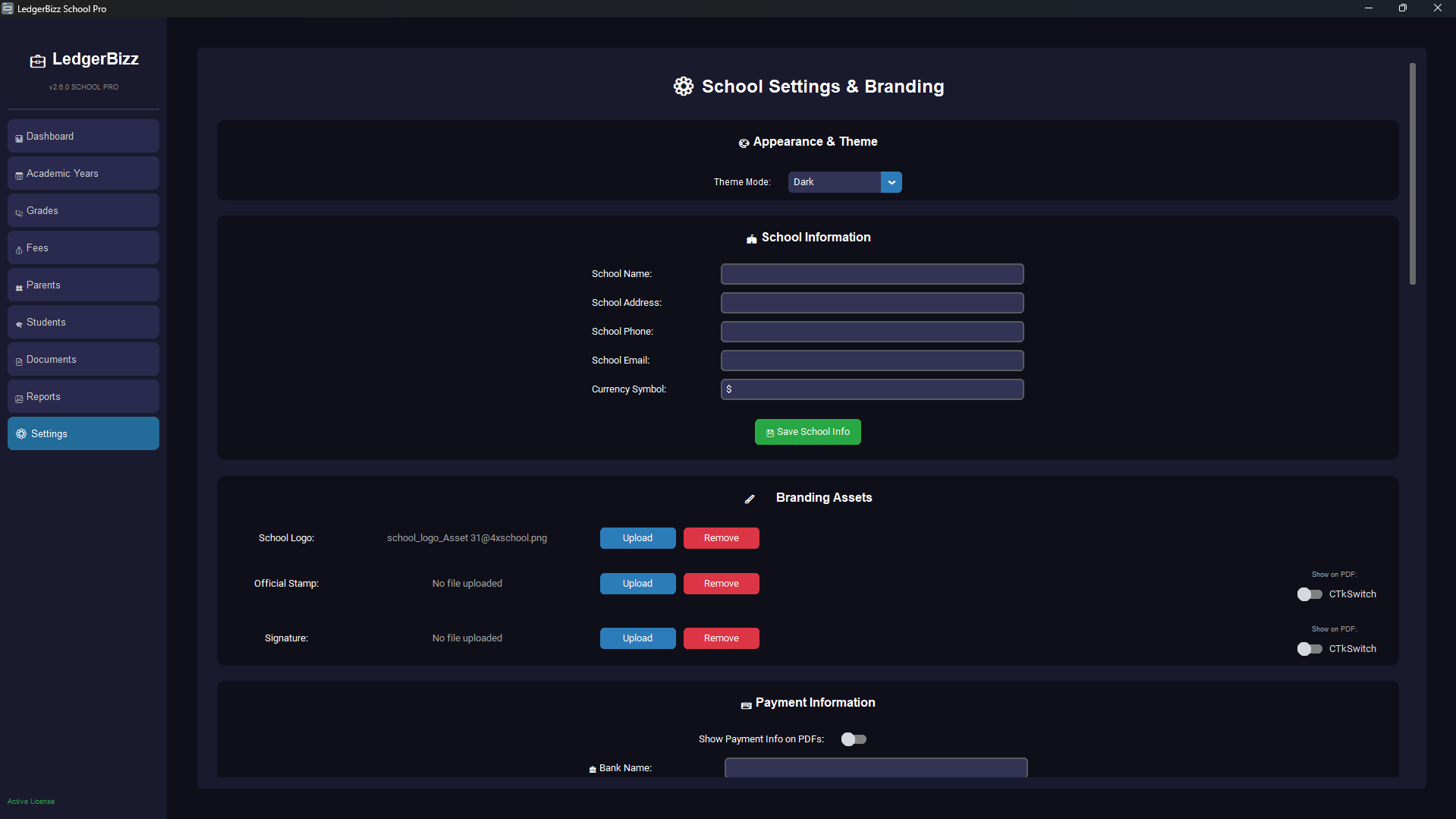The width and height of the screenshot is (1456, 819).
Task: Click the bank icon beside Bank Name
Action: coord(593,769)
